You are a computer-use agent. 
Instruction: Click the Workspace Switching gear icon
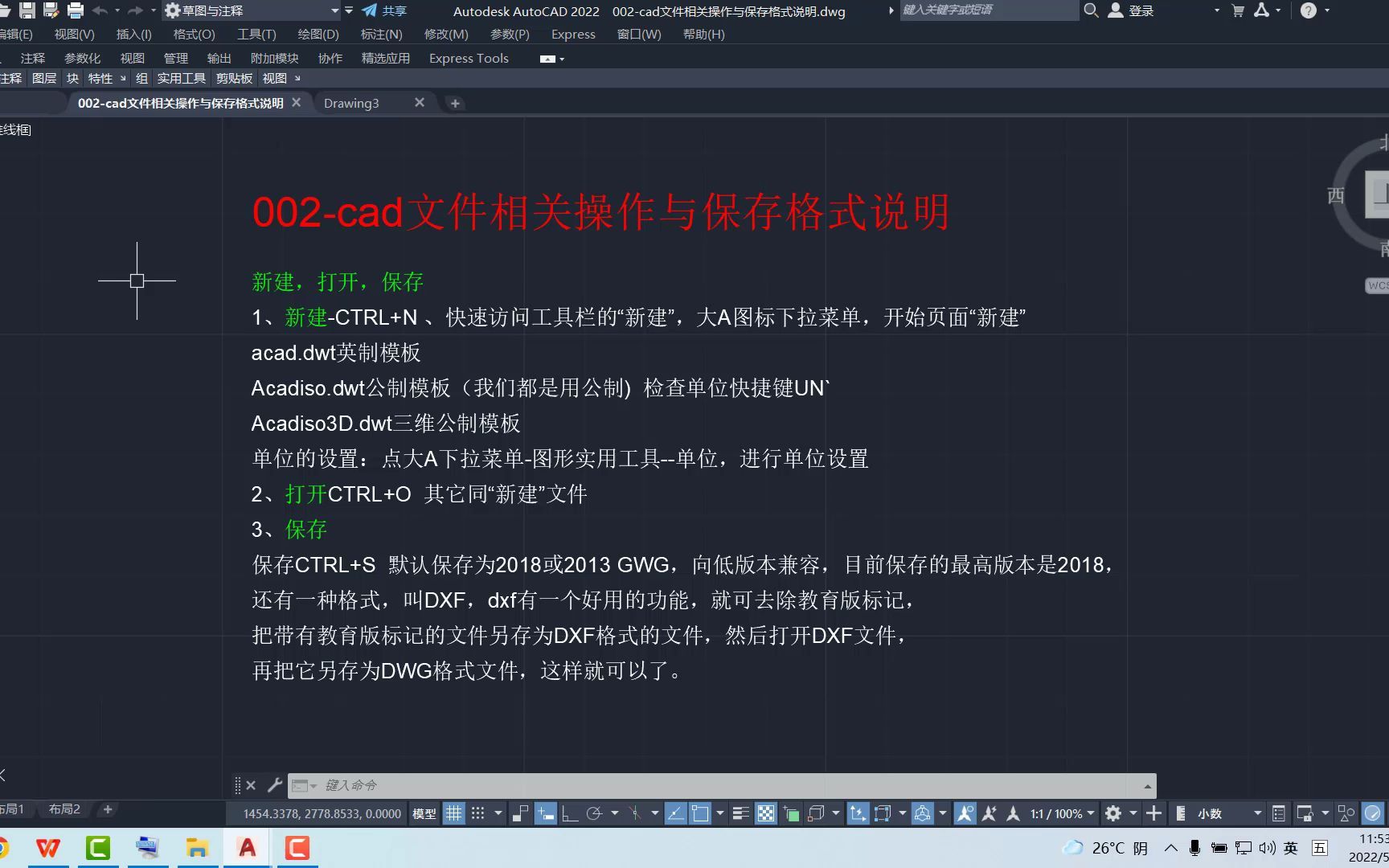[1113, 813]
